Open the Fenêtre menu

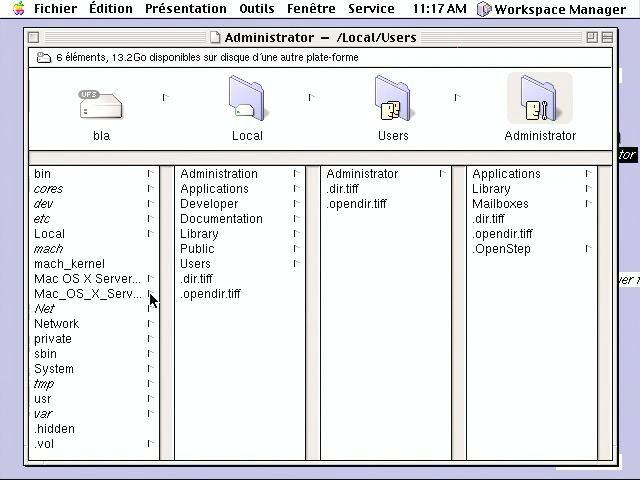click(311, 9)
